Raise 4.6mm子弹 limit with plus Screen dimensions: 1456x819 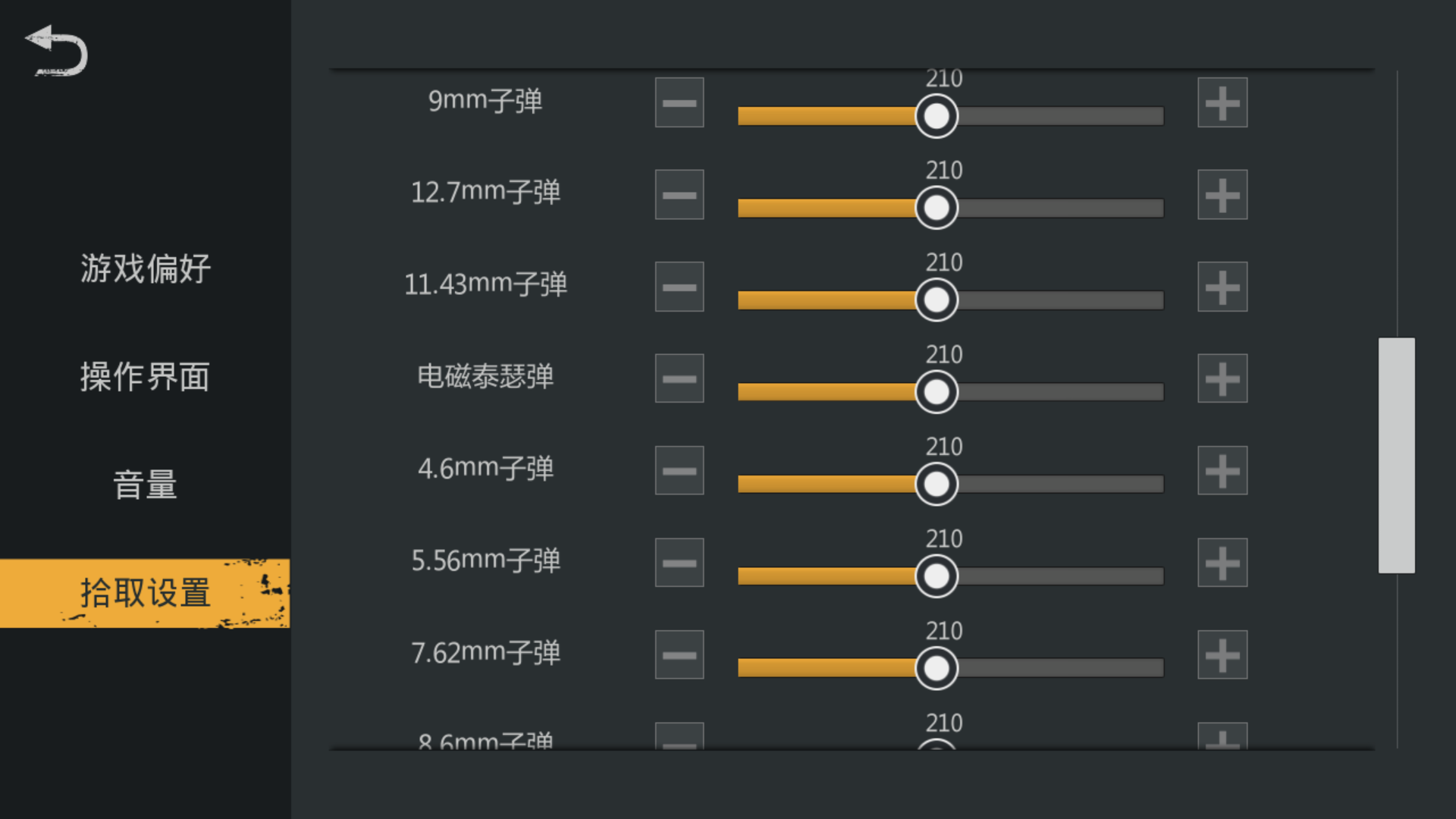coord(1222,471)
